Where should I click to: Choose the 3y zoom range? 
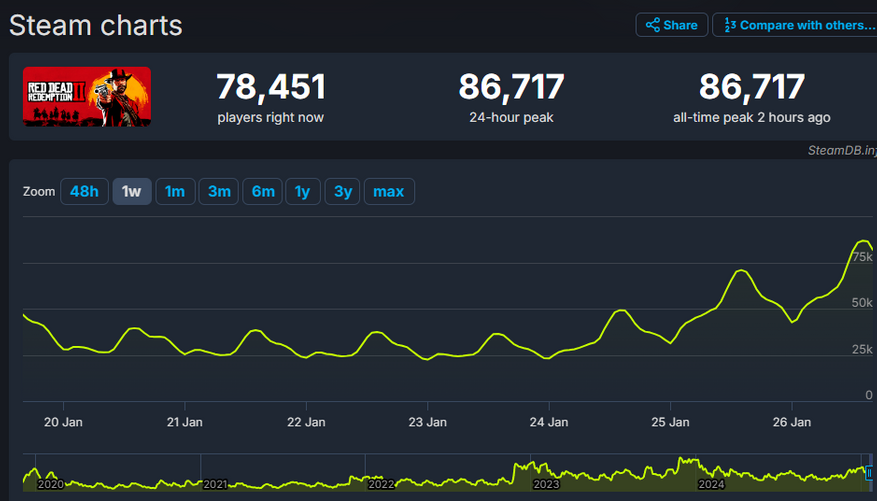tap(342, 191)
